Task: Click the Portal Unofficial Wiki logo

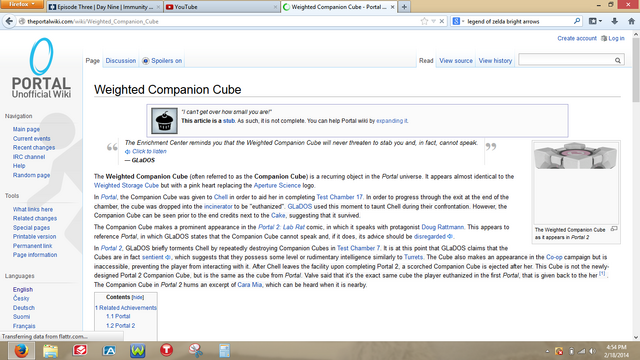Action: 41,68
